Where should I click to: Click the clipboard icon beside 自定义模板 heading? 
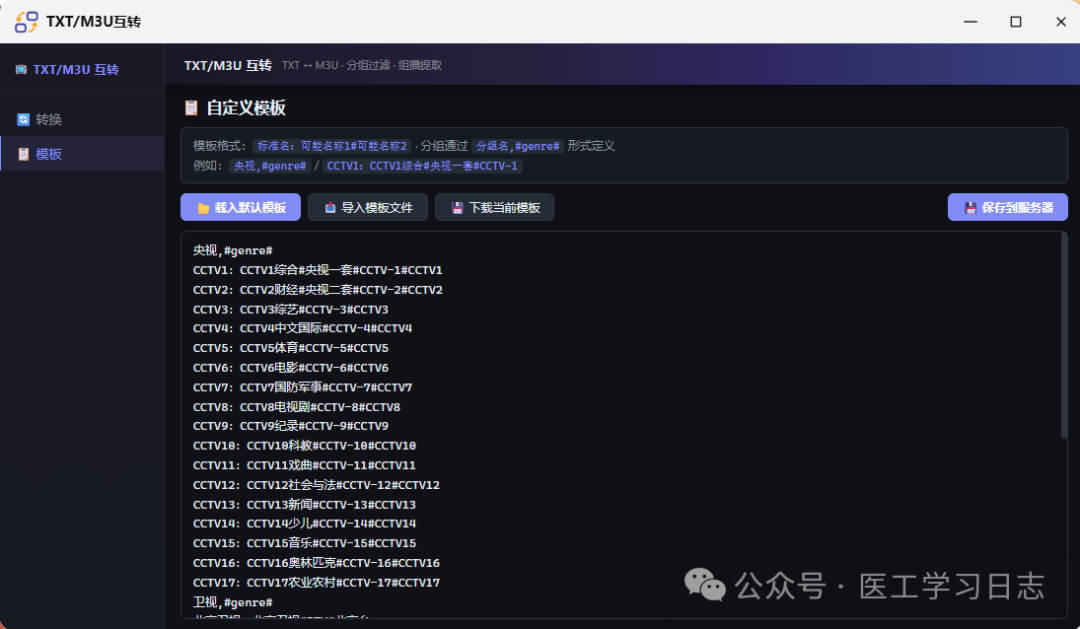(190, 107)
